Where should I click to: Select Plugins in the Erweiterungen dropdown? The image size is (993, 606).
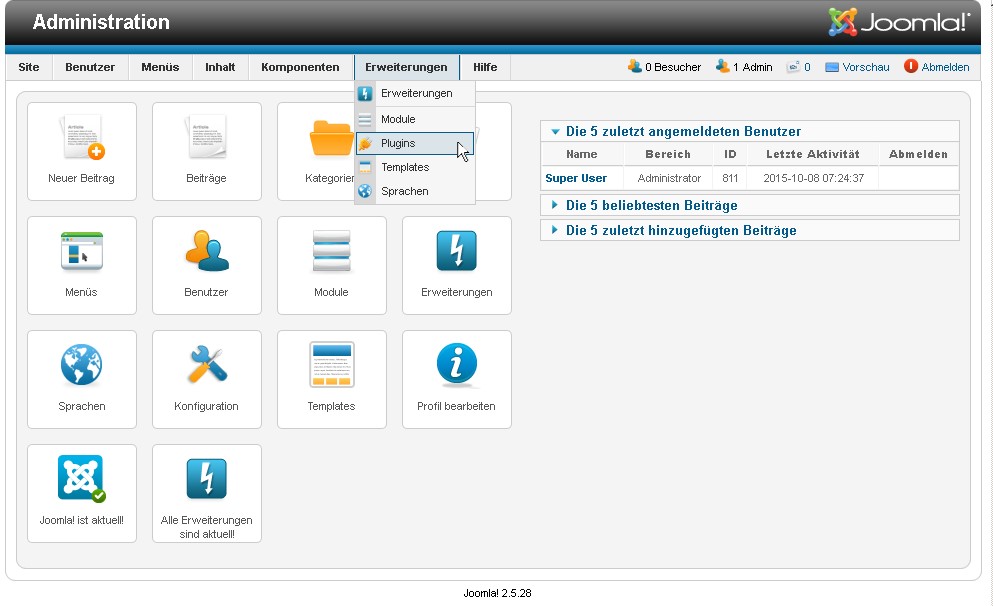click(x=398, y=143)
